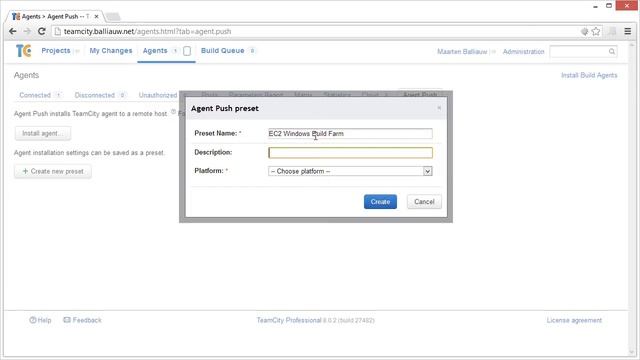Switch to Disconnected agents tab

(95, 95)
